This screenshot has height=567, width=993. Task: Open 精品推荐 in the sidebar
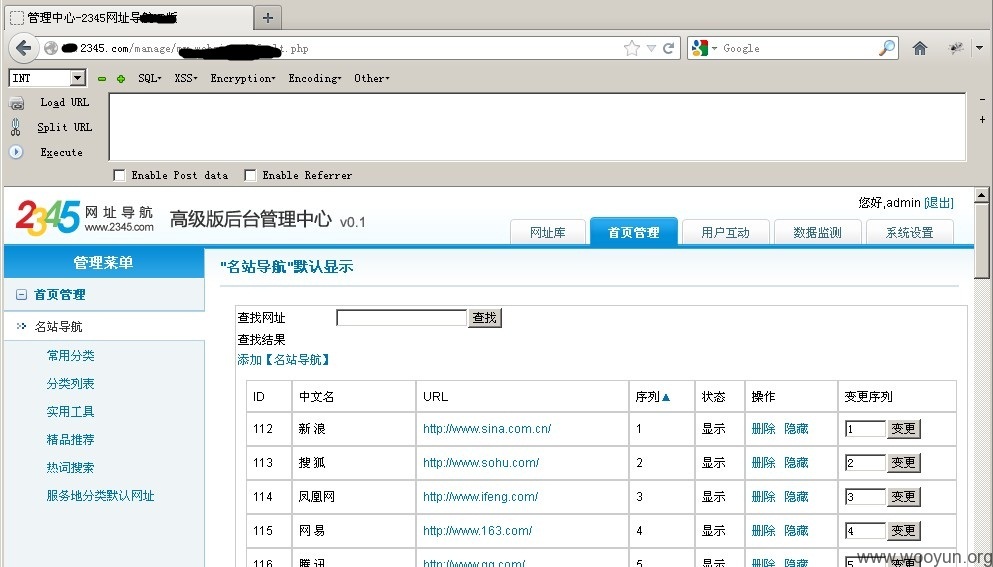(70, 440)
